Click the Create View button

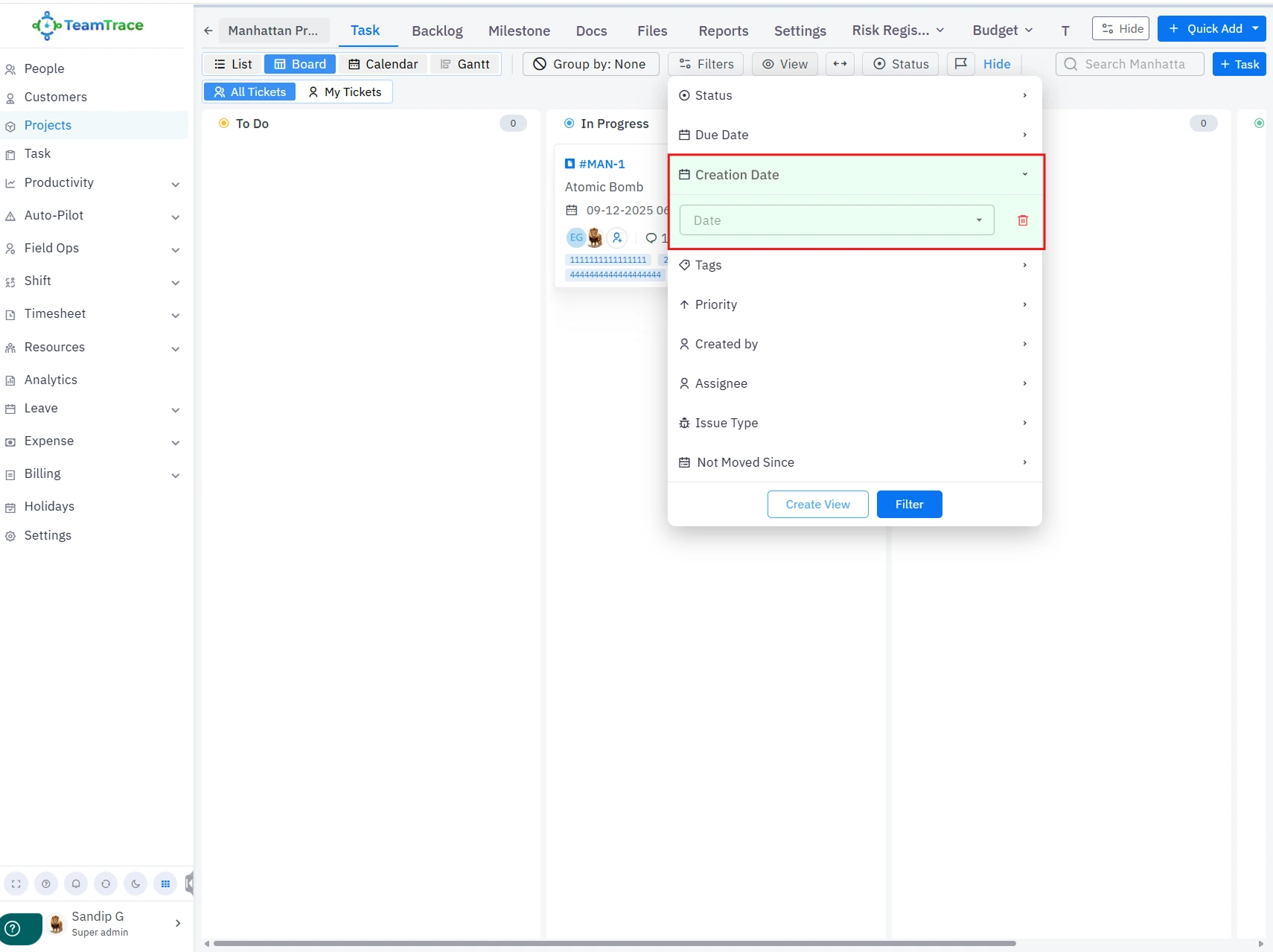pos(817,504)
